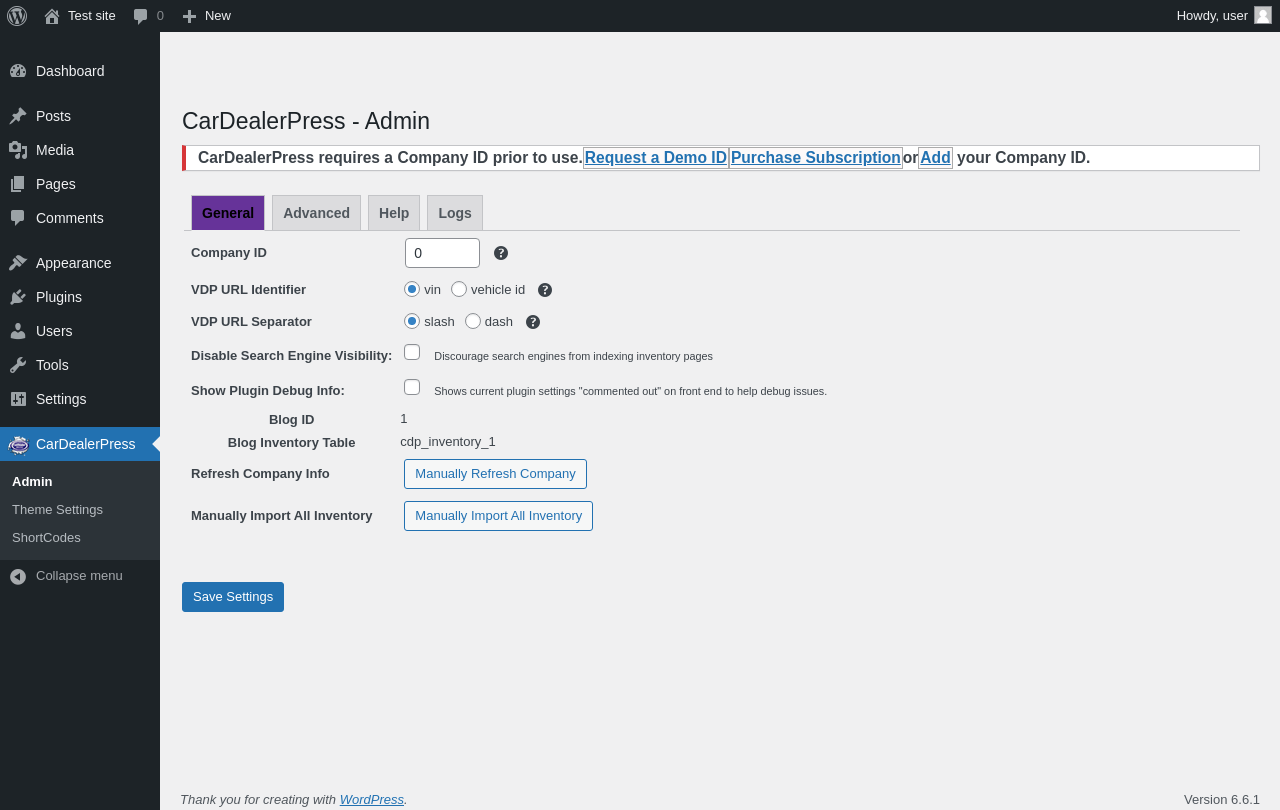Open the Plugins menu label
This screenshot has height=810, width=1280.
59,297
